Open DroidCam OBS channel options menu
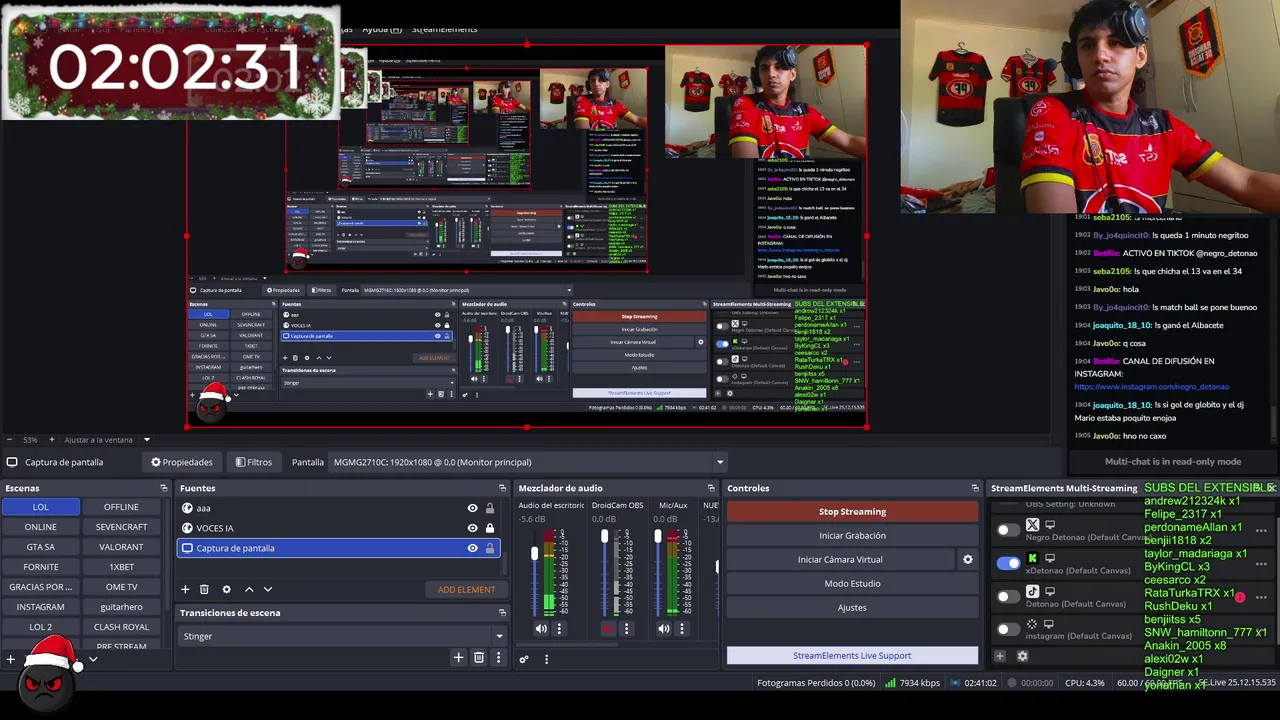Viewport: 1280px width, 720px height. (x=626, y=629)
